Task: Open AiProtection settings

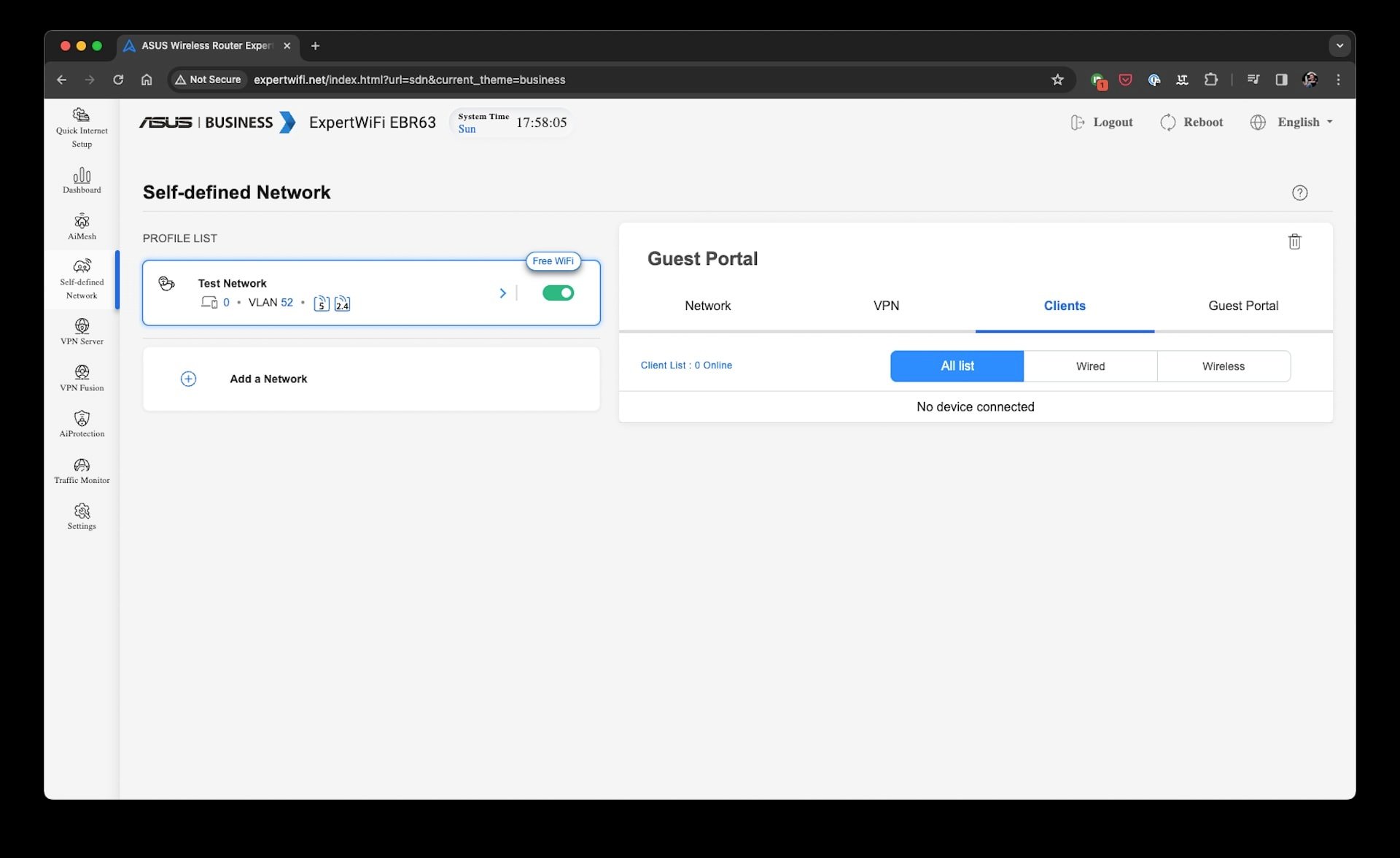Action: 81,424
